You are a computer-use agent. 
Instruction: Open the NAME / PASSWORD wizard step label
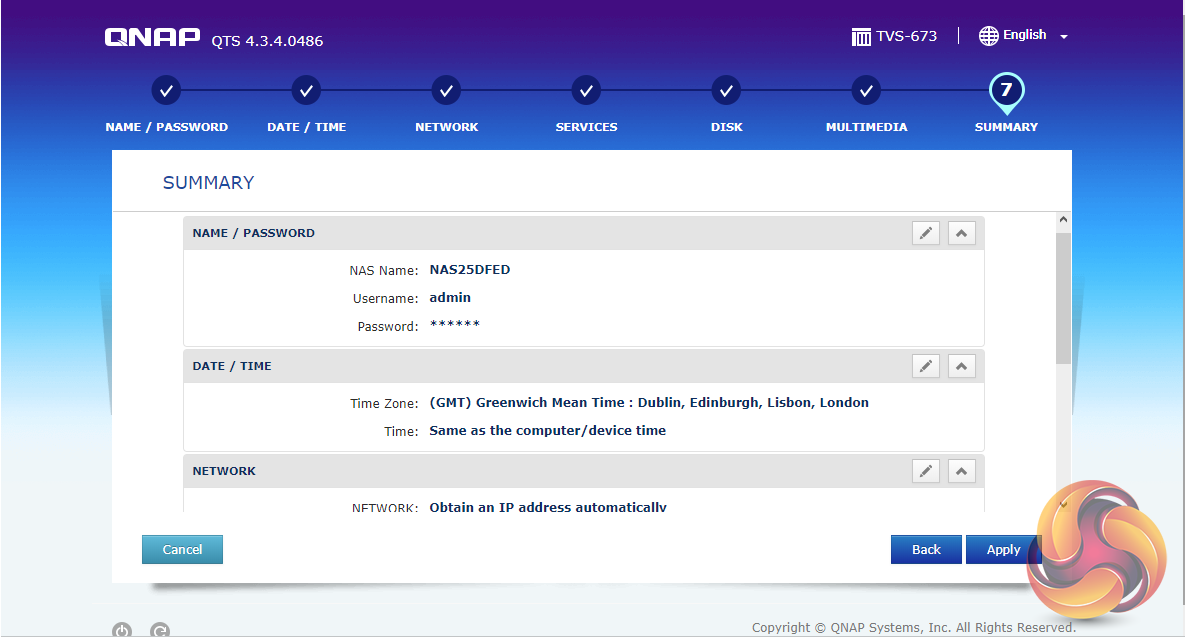[166, 127]
